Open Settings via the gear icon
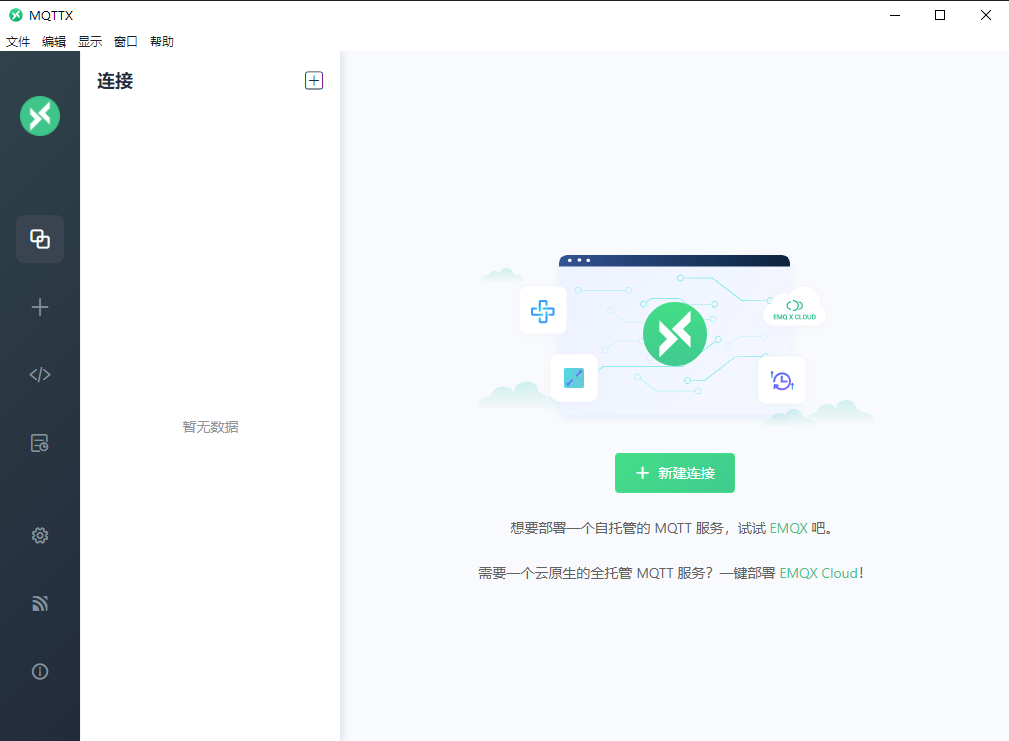Image resolution: width=1009 pixels, height=741 pixels. 40,535
